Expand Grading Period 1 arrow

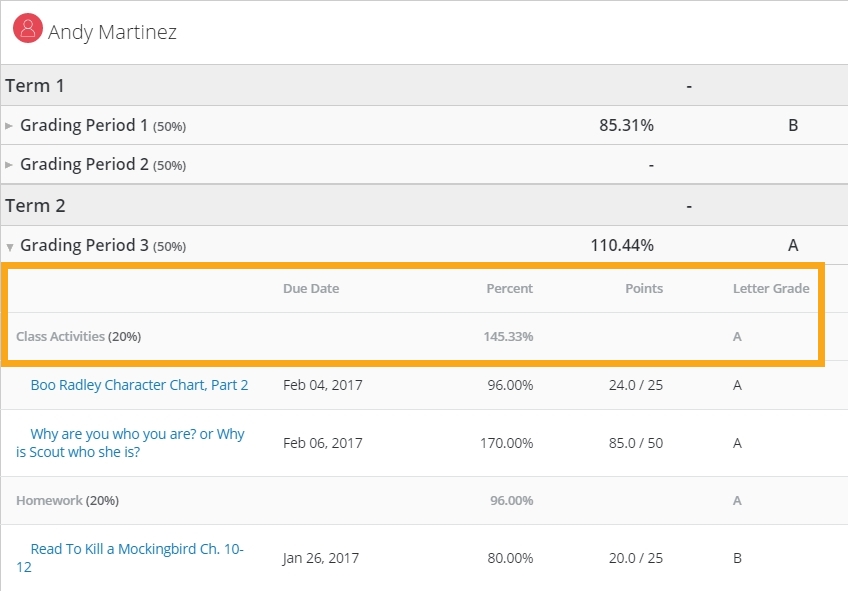point(10,126)
